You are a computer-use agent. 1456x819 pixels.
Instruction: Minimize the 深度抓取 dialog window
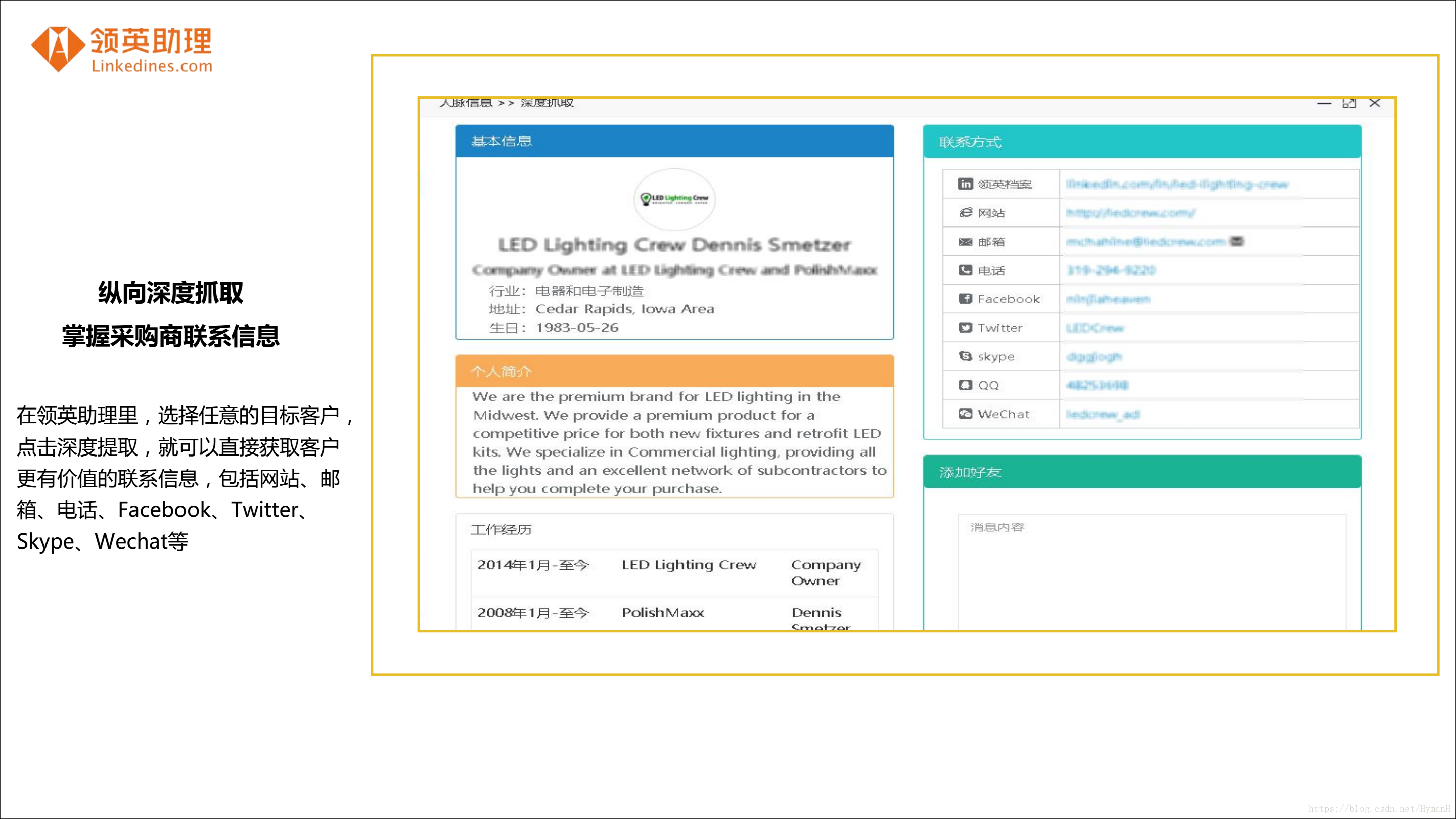pos(1324,103)
